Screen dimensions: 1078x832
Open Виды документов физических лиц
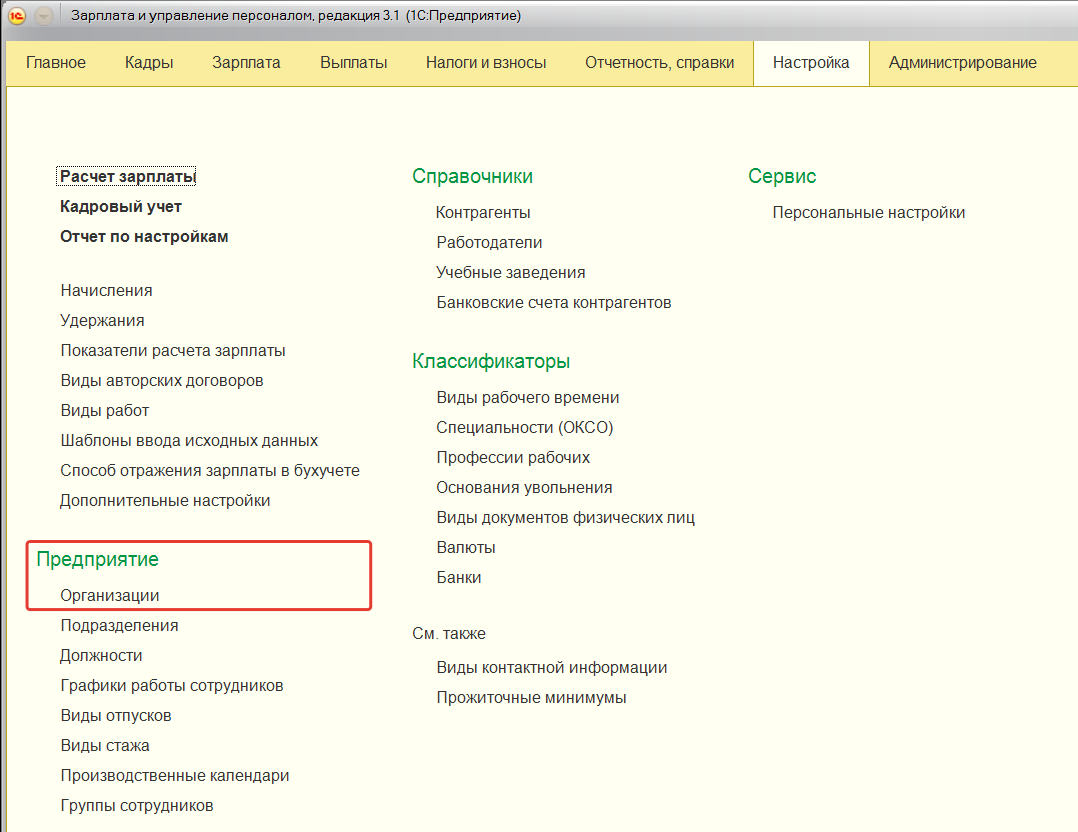pos(566,518)
